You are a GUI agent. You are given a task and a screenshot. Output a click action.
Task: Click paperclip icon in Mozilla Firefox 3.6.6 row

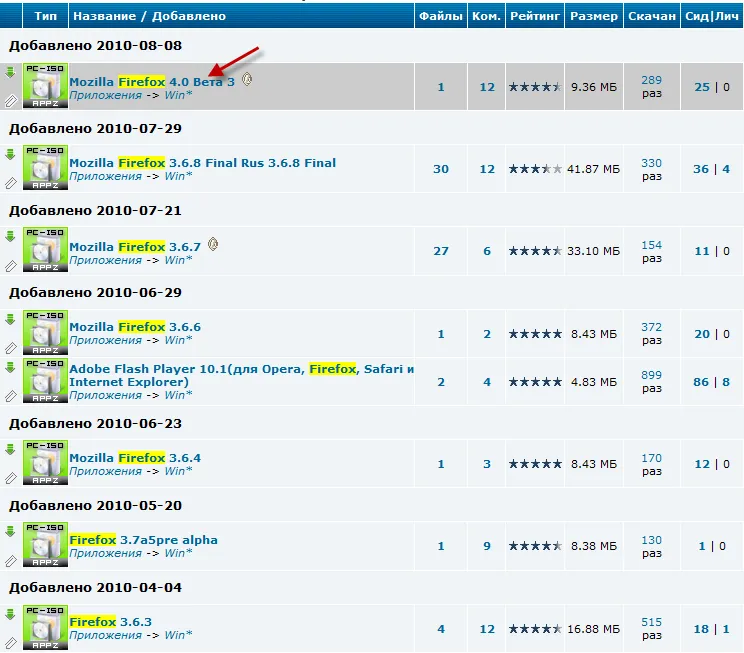tap(10, 348)
